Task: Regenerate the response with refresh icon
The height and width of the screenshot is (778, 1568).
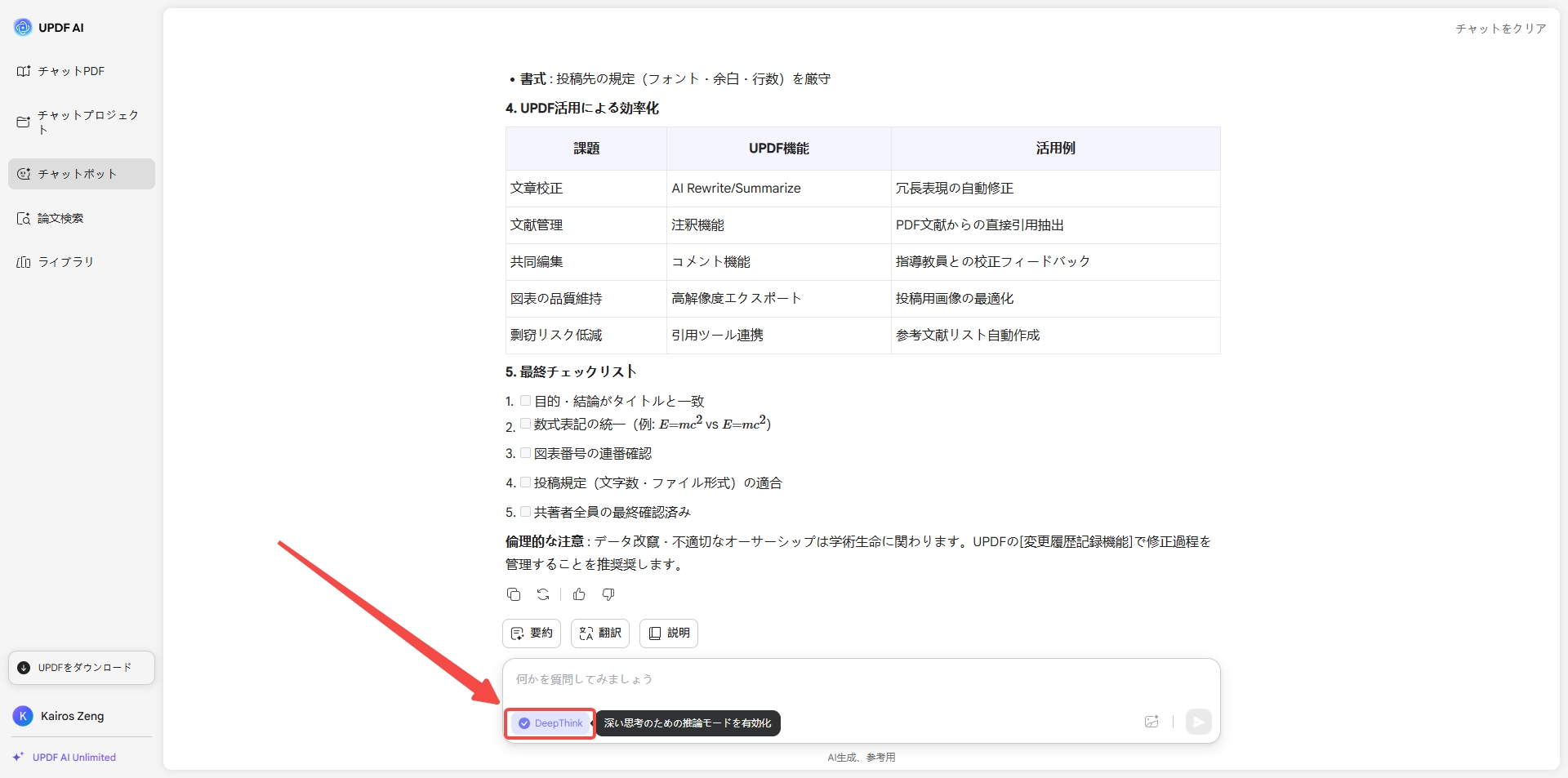Action: 543,594
